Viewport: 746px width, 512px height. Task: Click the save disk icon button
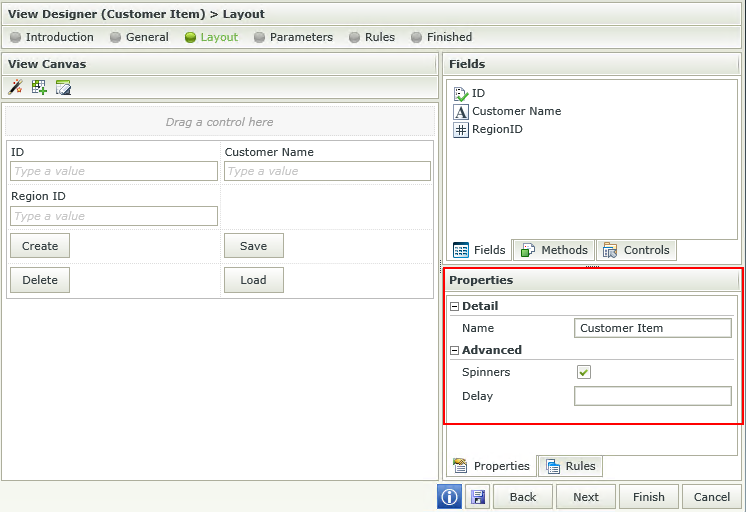[478, 497]
